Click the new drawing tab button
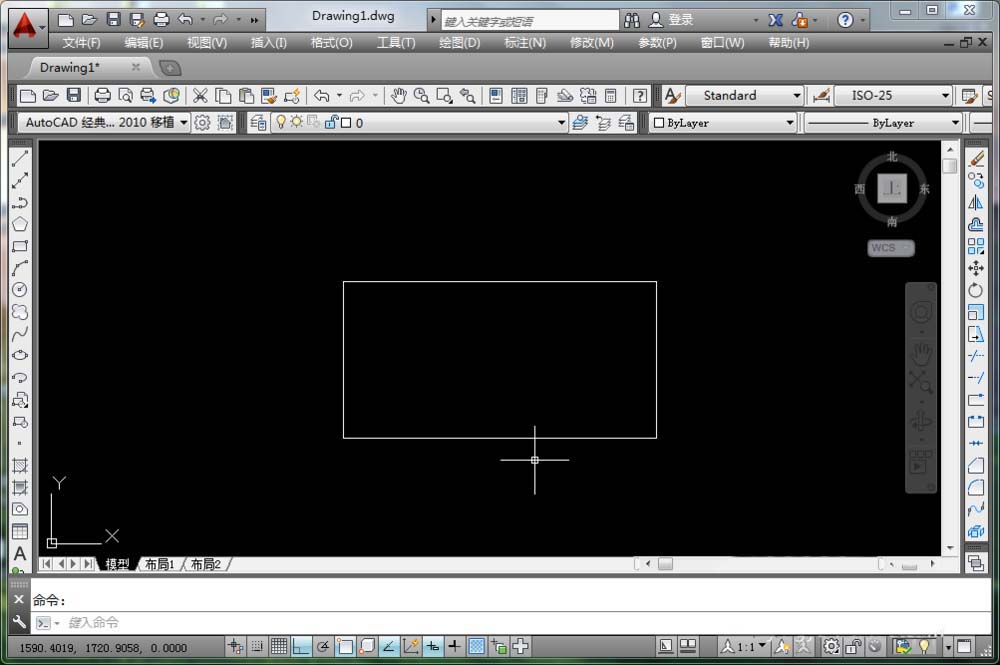The image size is (1000, 665). point(170,68)
